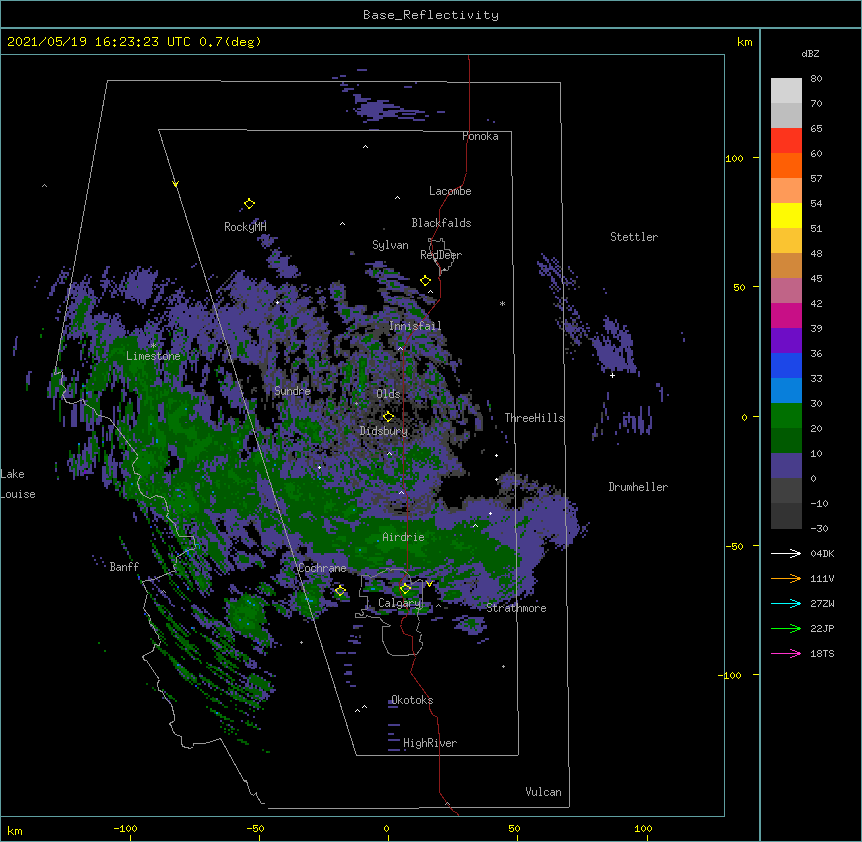This screenshot has width=862, height=842.
Task: Select the yellow 54 dBZ swatch
Action: (x=786, y=215)
